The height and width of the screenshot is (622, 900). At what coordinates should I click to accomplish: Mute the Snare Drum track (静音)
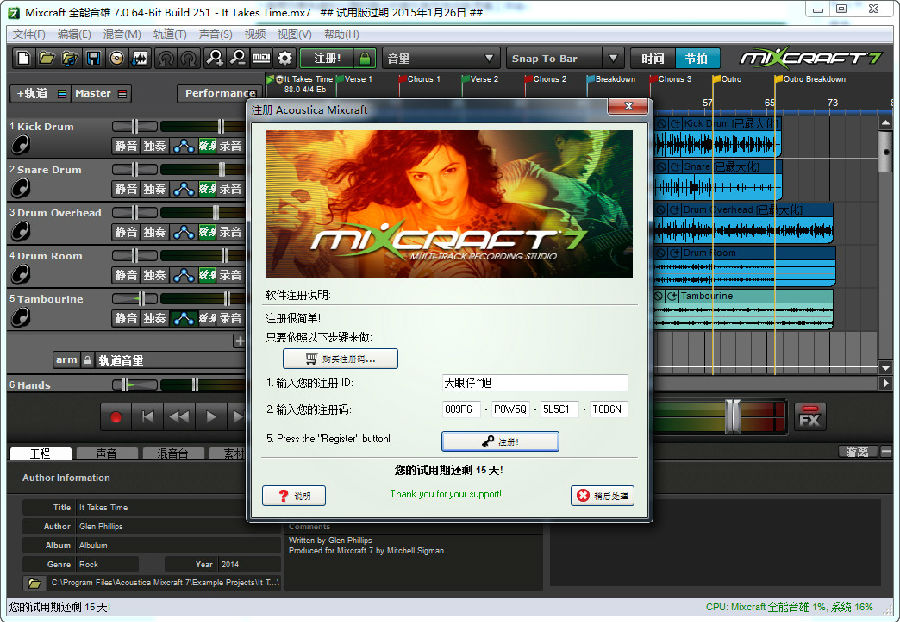pyautogui.click(x=126, y=189)
